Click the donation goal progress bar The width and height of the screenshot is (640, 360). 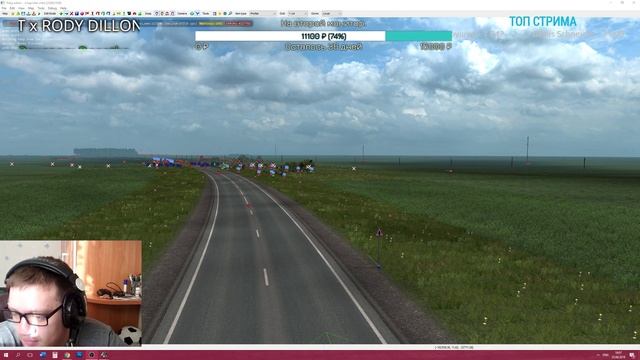click(323, 36)
